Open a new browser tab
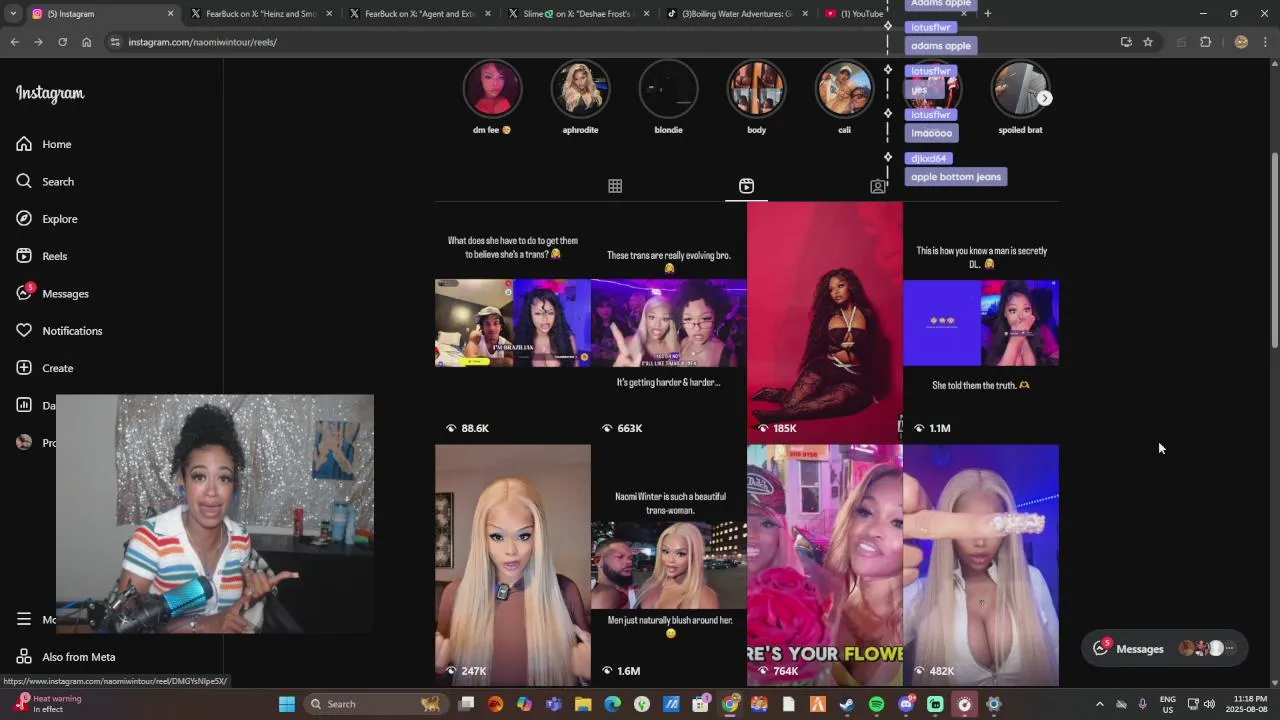This screenshot has height=720, width=1280. point(987,14)
